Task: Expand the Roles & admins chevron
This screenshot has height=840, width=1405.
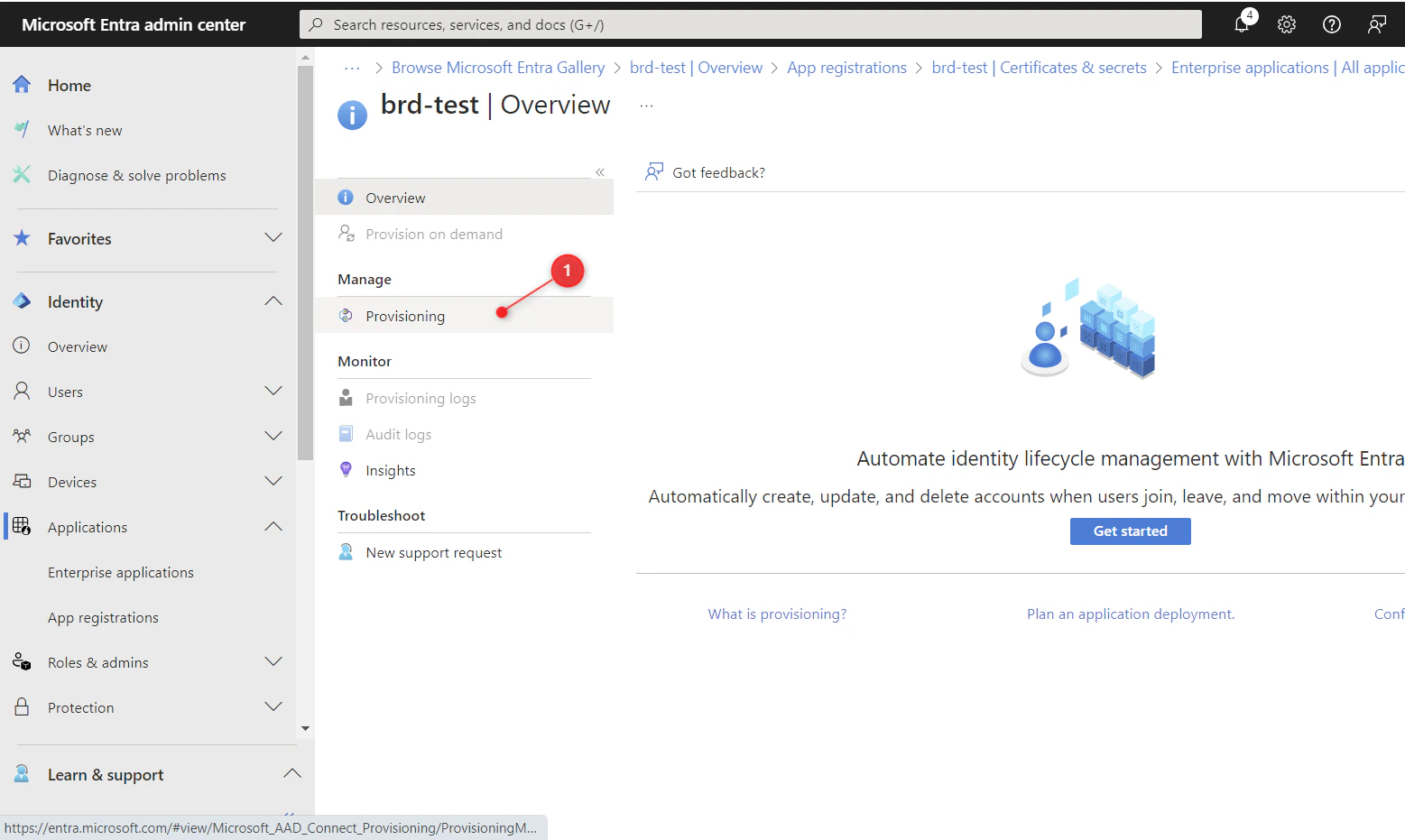Action: pyautogui.click(x=273, y=662)
